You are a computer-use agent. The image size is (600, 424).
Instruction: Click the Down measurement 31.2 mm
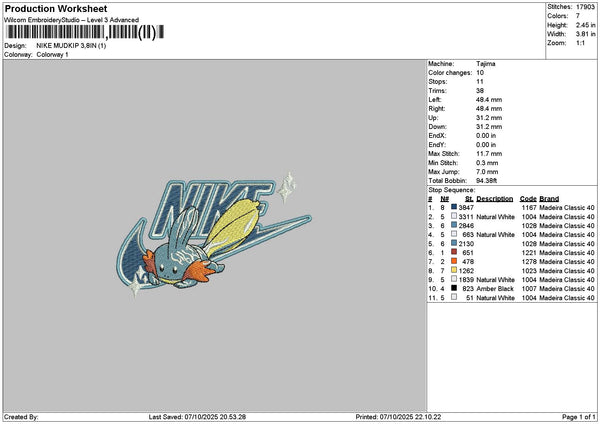(489, 127)
